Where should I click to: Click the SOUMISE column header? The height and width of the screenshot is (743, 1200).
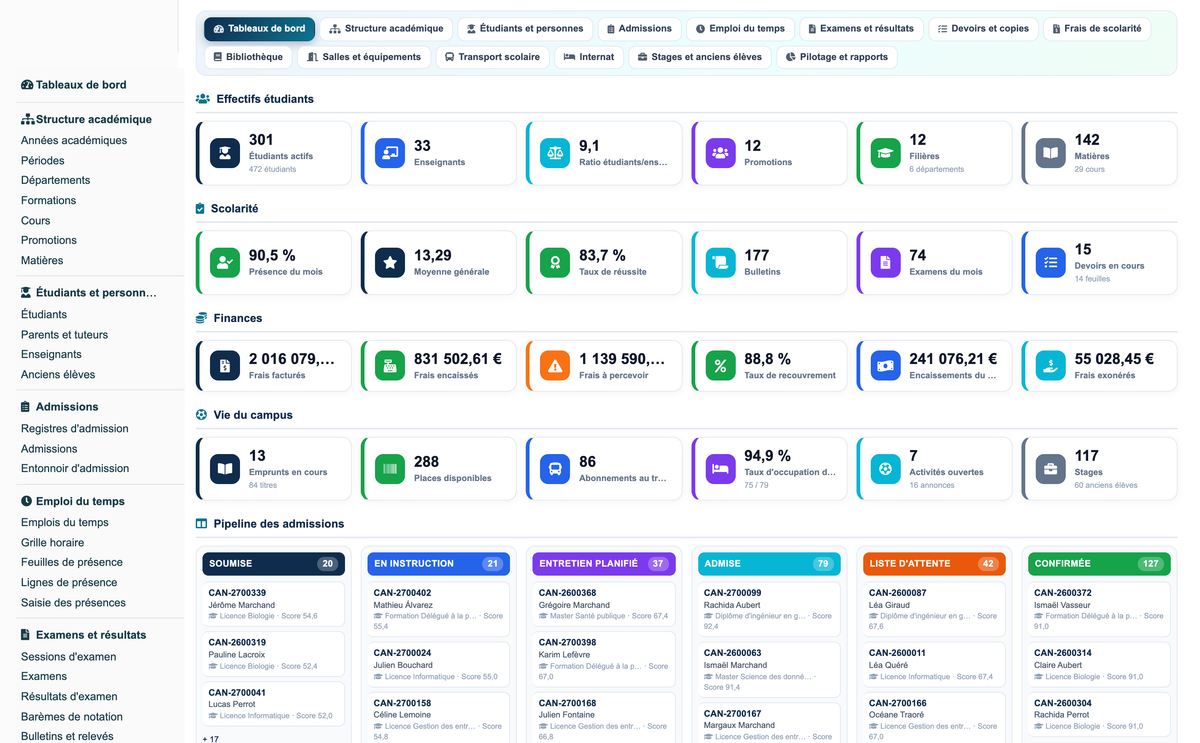click(274, 564)
